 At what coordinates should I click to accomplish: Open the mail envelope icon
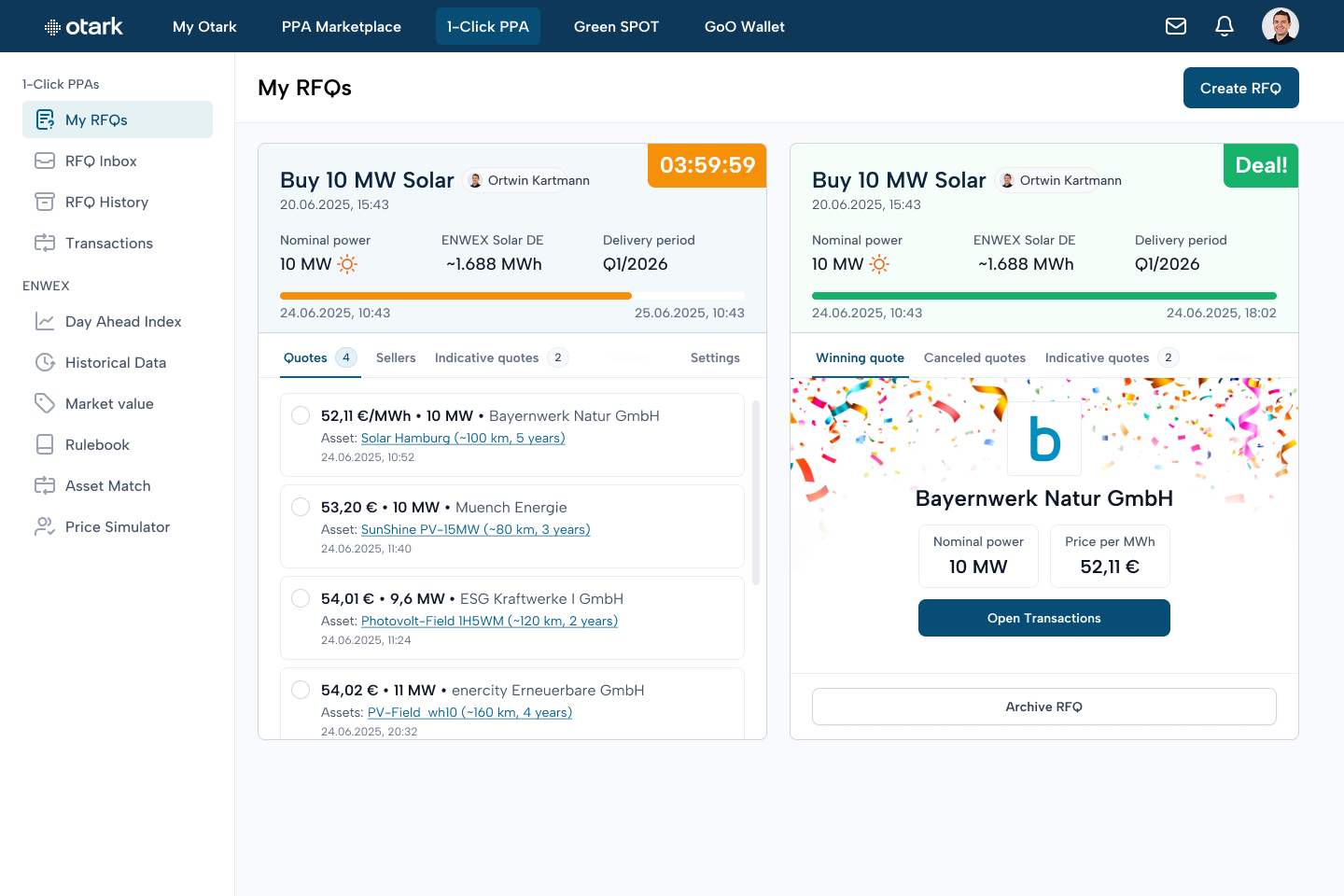coord(1176,26)
